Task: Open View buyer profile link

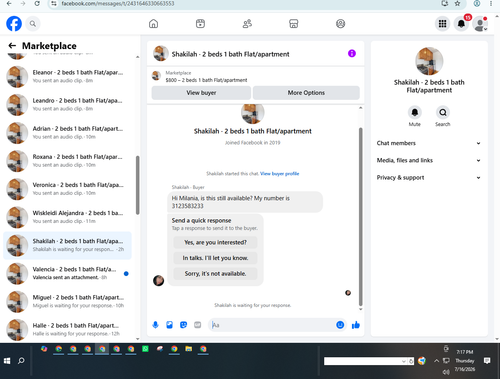Action: point(279,174)
